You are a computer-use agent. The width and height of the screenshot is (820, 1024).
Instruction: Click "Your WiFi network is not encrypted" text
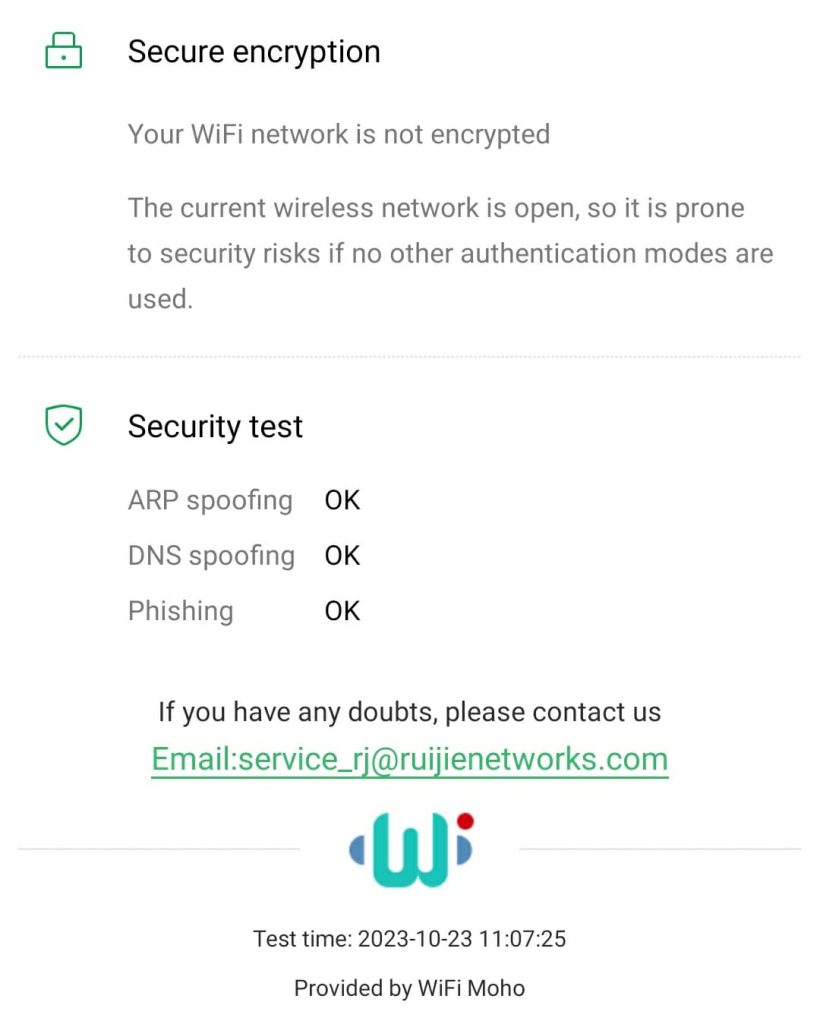338,134
